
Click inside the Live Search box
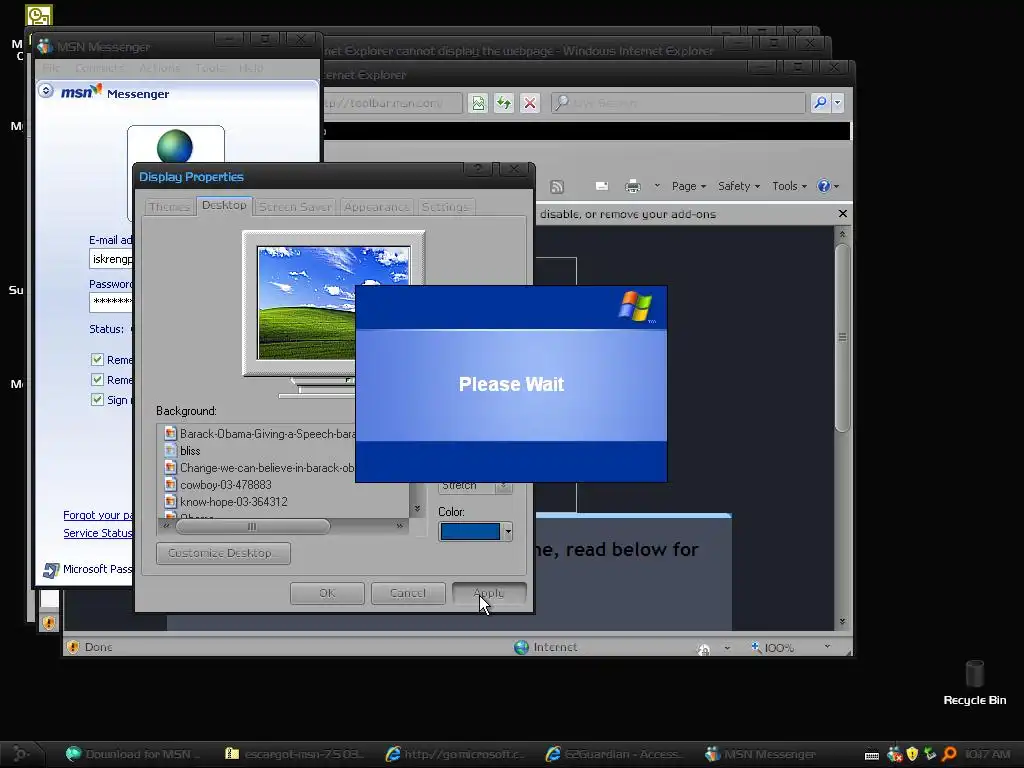point(679,103)
